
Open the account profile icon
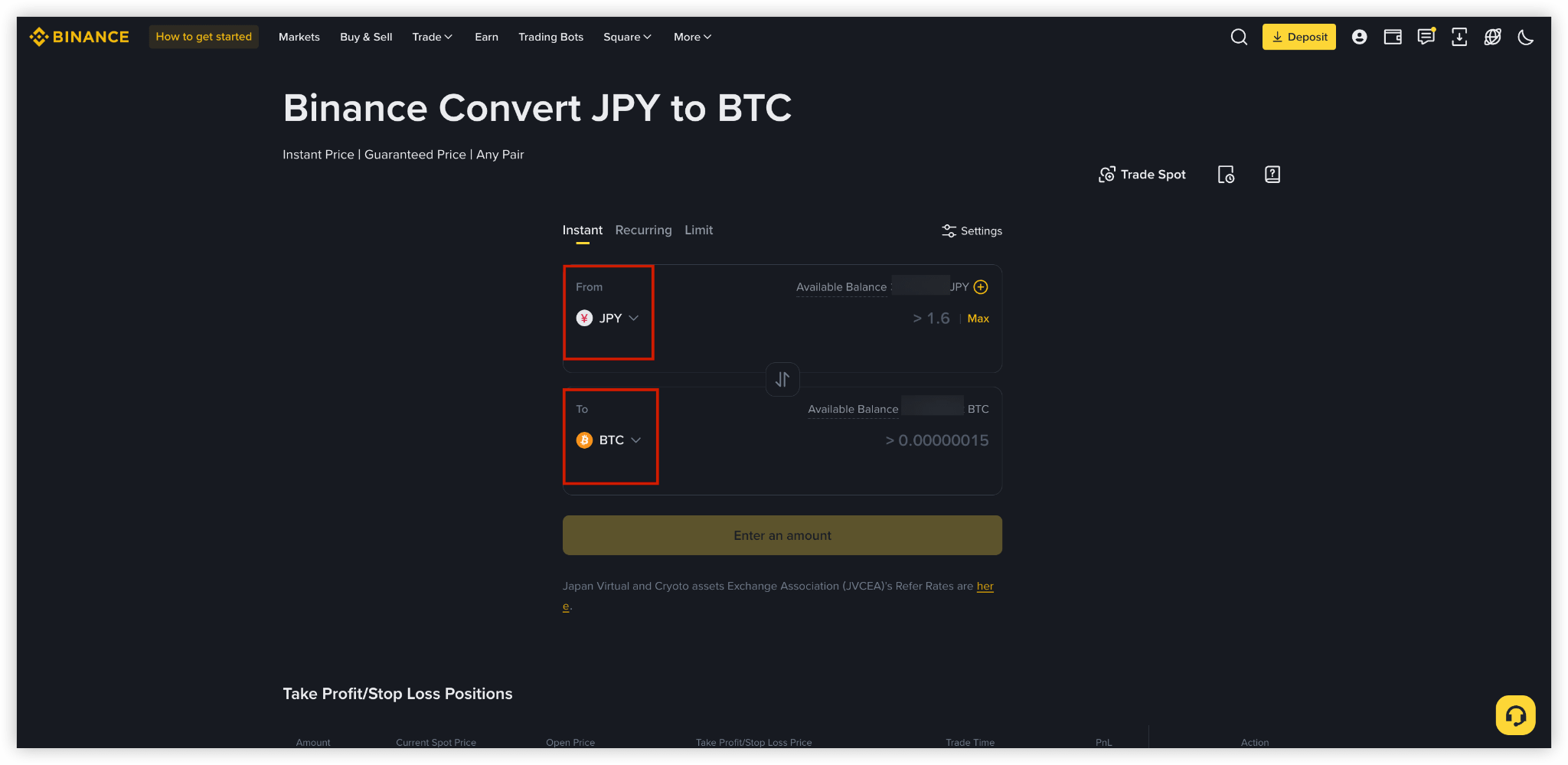tap(1359, 37)
